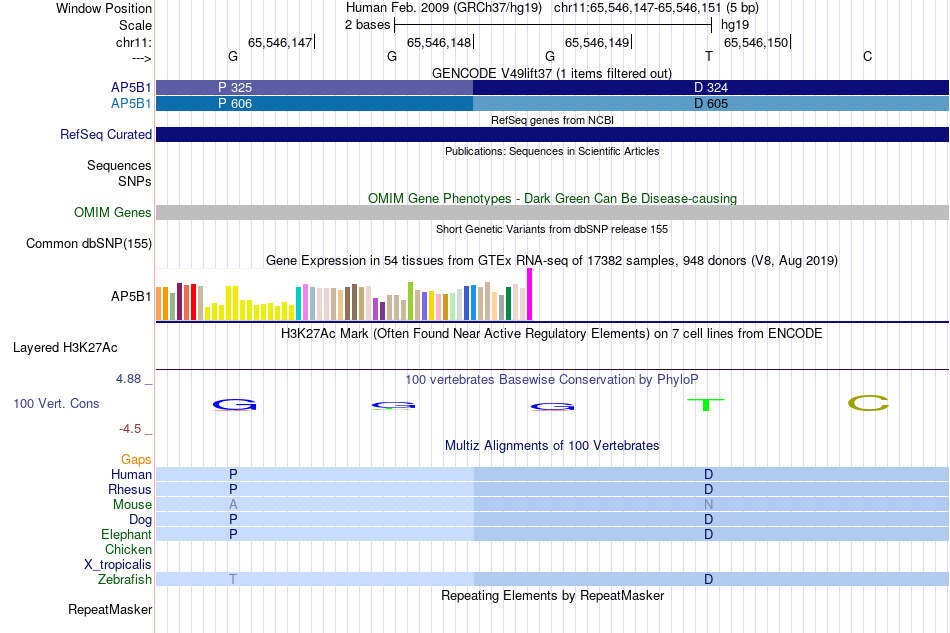
Task: Click the P residue in the Elephant row
Action: coord(233,534)
